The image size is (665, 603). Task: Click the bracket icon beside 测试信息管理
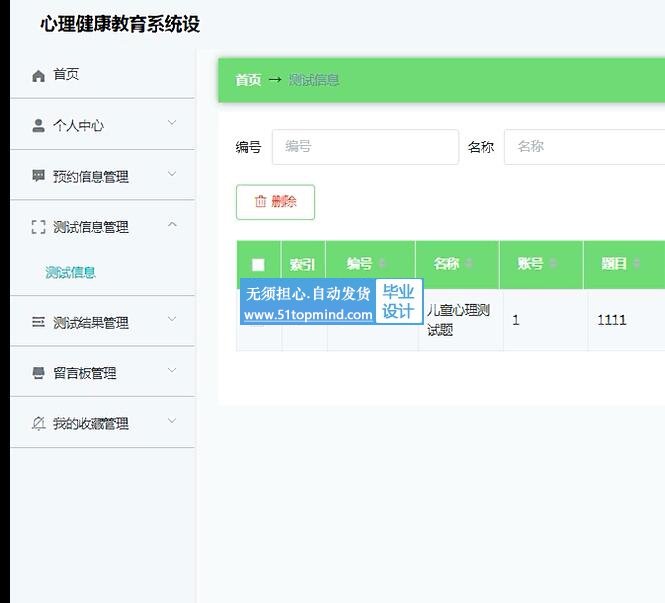38,227
